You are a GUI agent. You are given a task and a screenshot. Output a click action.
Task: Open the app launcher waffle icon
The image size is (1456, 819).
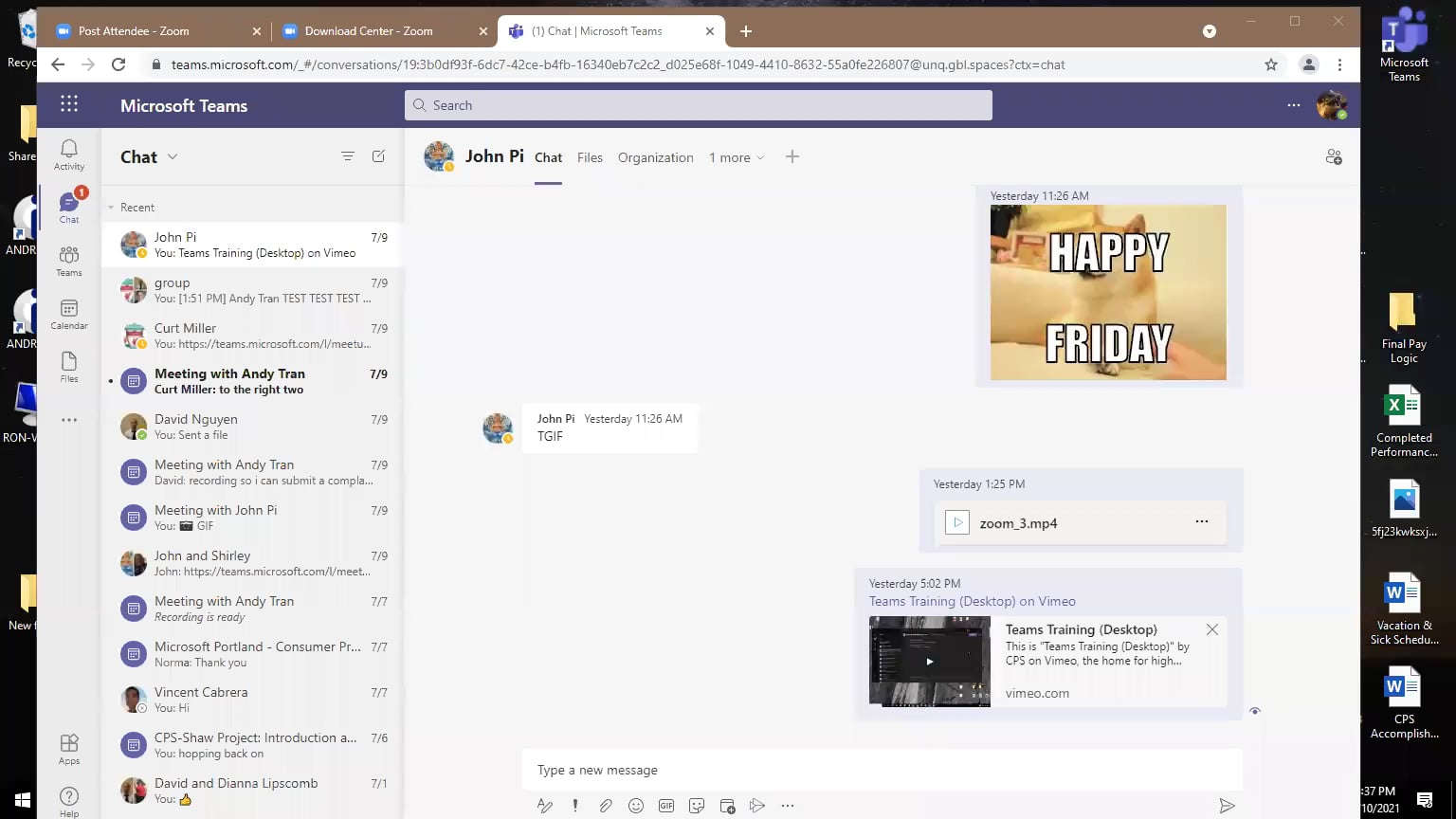[x=69, y=104]
